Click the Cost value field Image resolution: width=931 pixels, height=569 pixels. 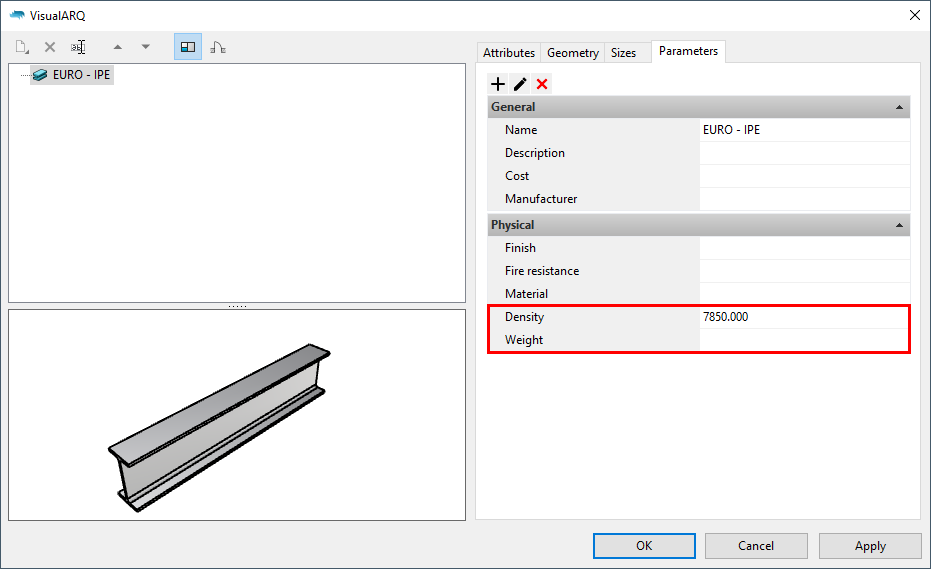805,176
